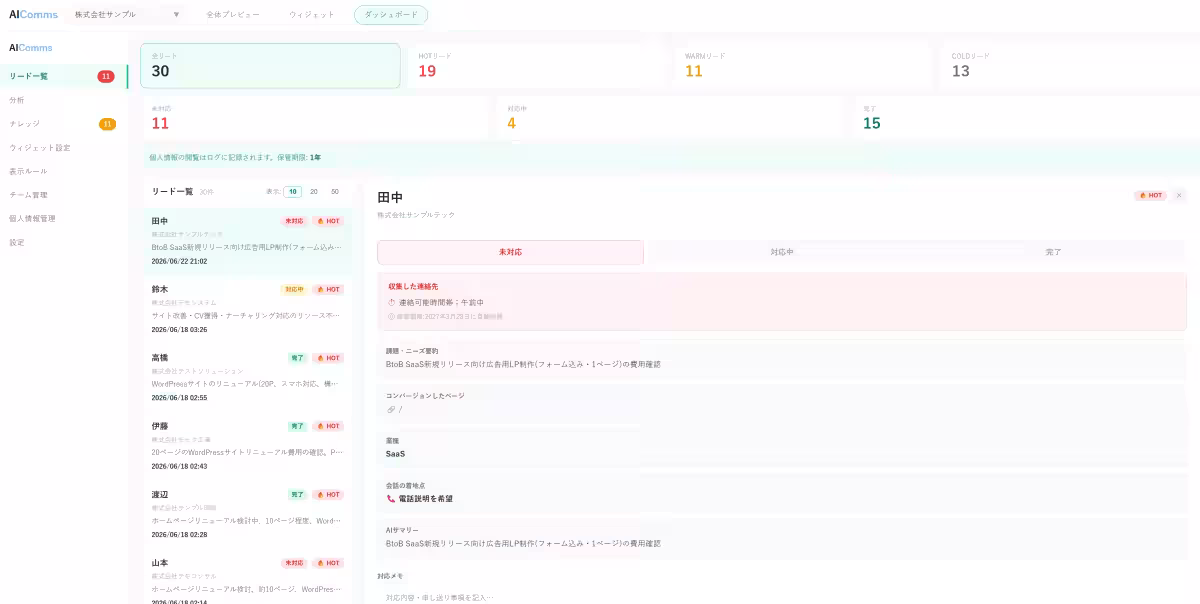
Task: Click the red 11 badge on リード一覧
Action: click(x=106, y=76)
